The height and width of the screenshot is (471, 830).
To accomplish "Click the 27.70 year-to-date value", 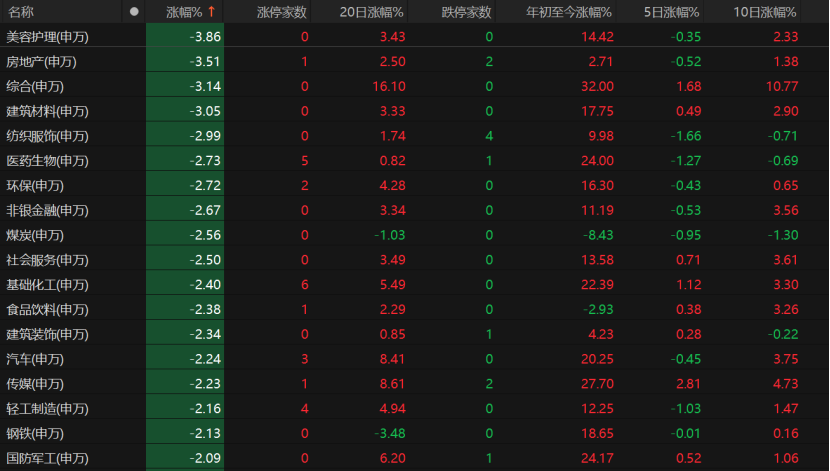I will click(597, 384).
